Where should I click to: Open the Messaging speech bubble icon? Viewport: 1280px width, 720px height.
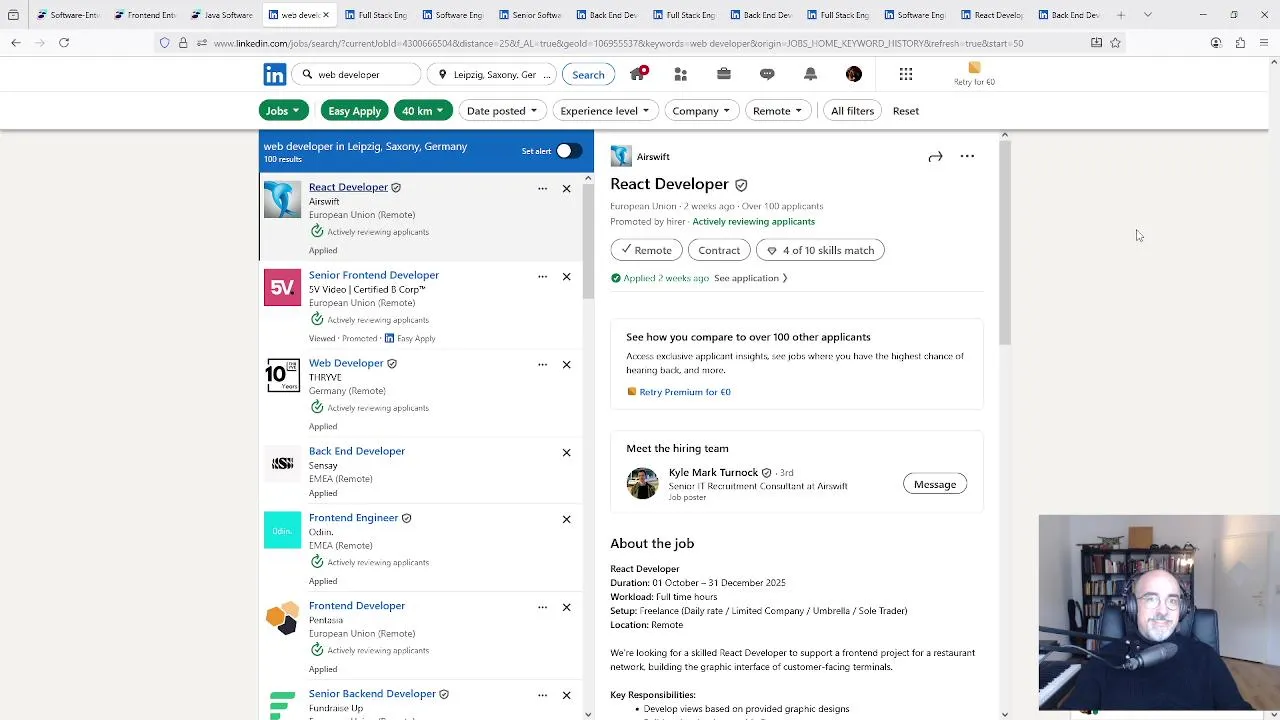point(767,74)
